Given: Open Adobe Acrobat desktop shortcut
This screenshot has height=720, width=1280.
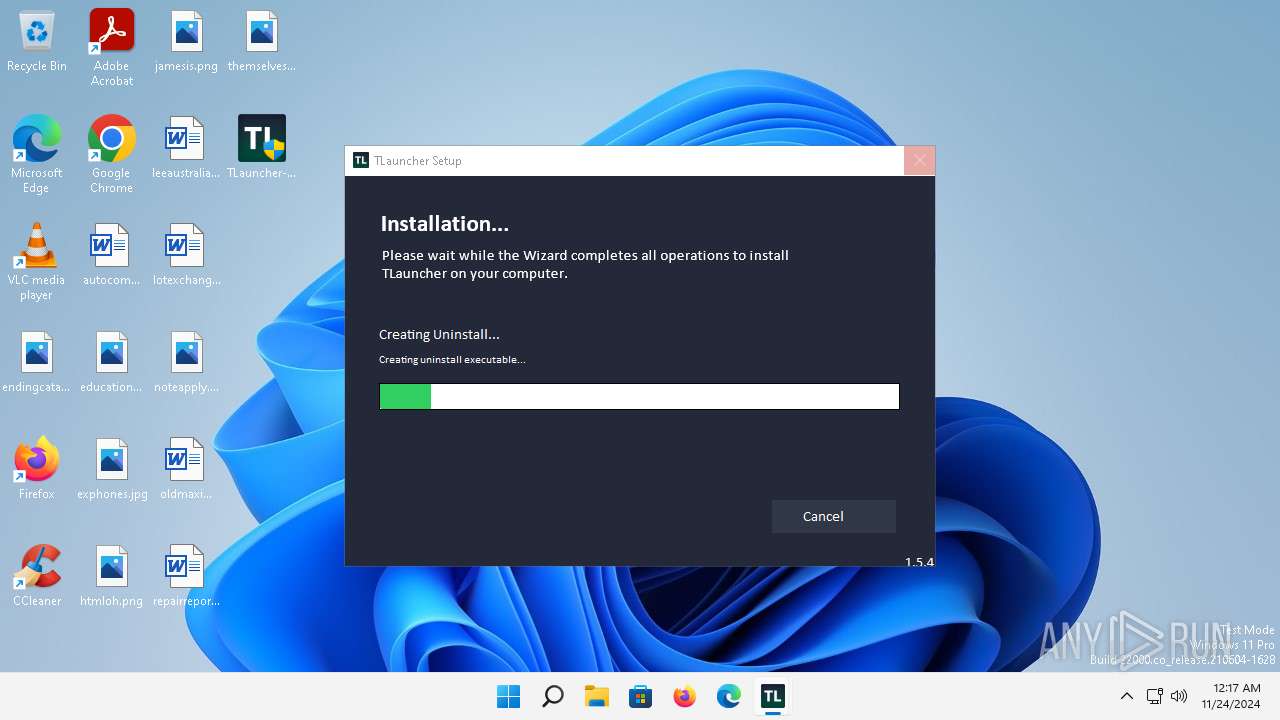Looking at the screenshot, I should [112, 47].
